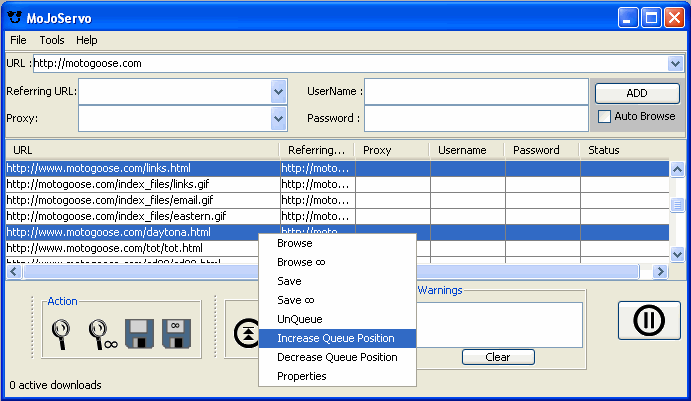The image size is (691, 401).
Task: Click the Referring... column header
Action: click(x=317, y=150)
